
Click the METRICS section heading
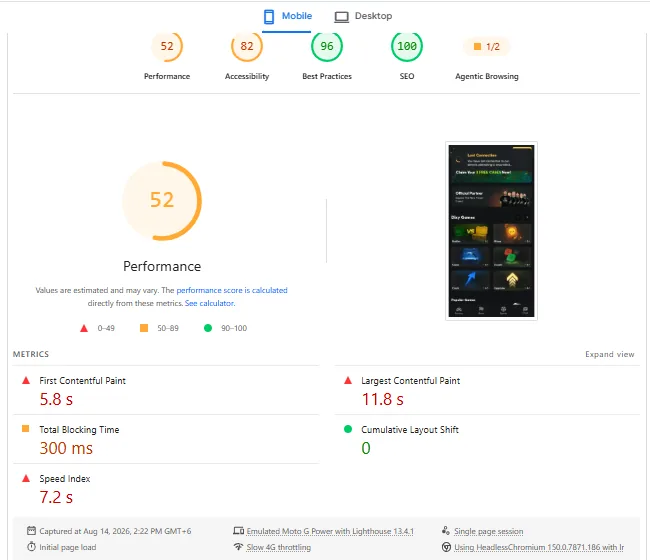coord(31,354)
